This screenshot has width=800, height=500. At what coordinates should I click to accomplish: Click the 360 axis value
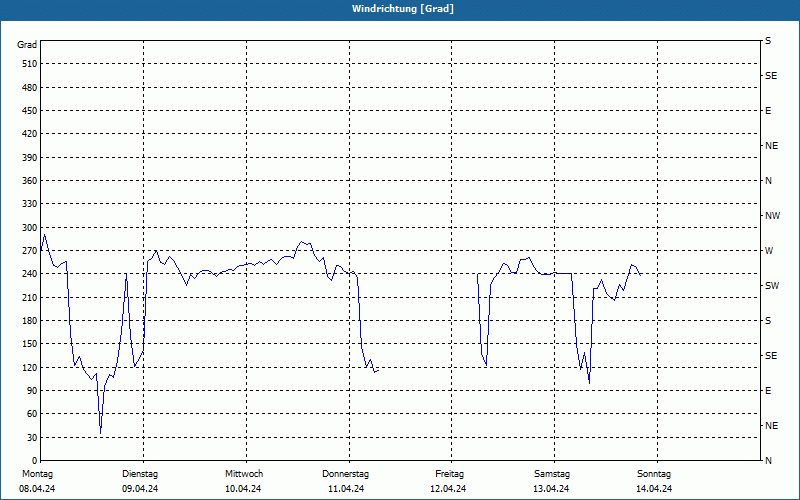29,181
